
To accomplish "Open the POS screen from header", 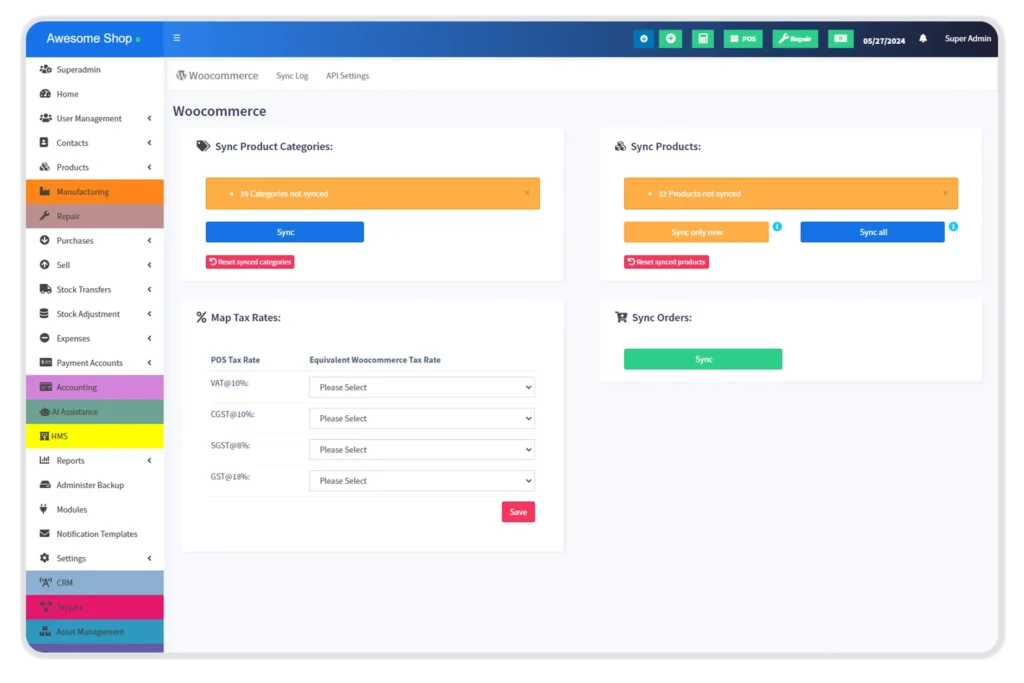I will [x=742, y=39].
